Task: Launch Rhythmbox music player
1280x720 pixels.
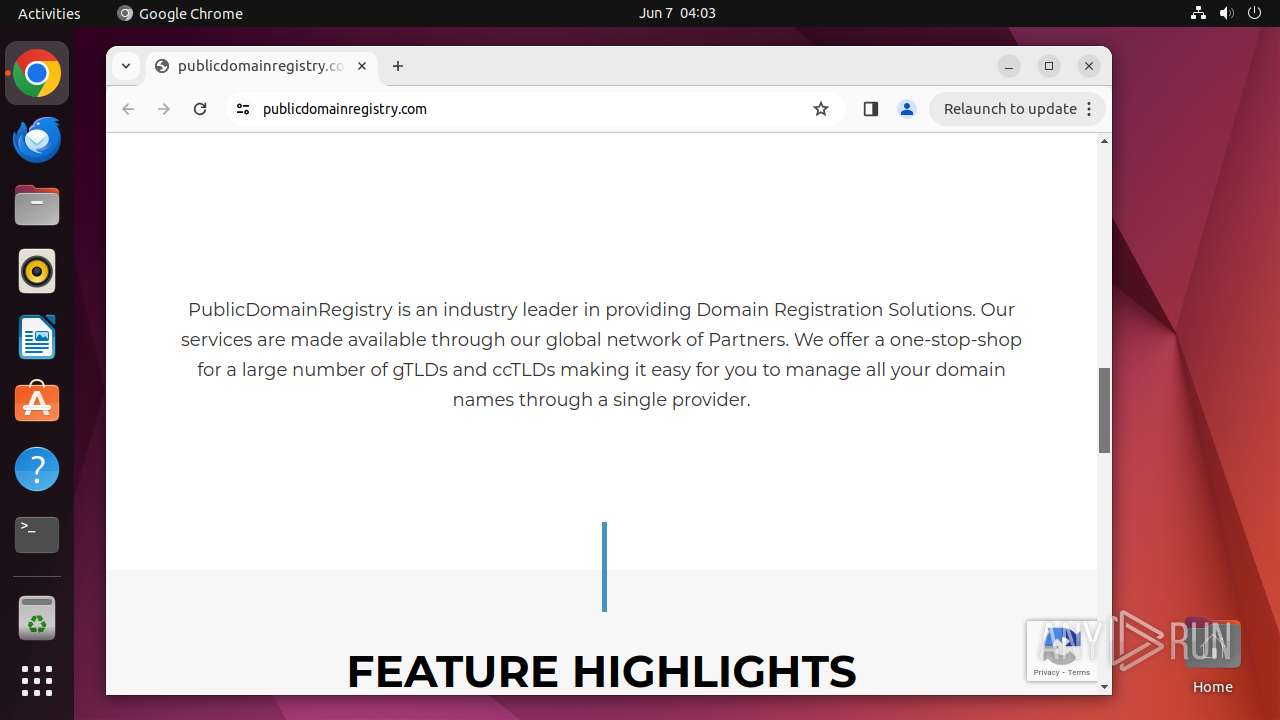Action: point(37,272)
